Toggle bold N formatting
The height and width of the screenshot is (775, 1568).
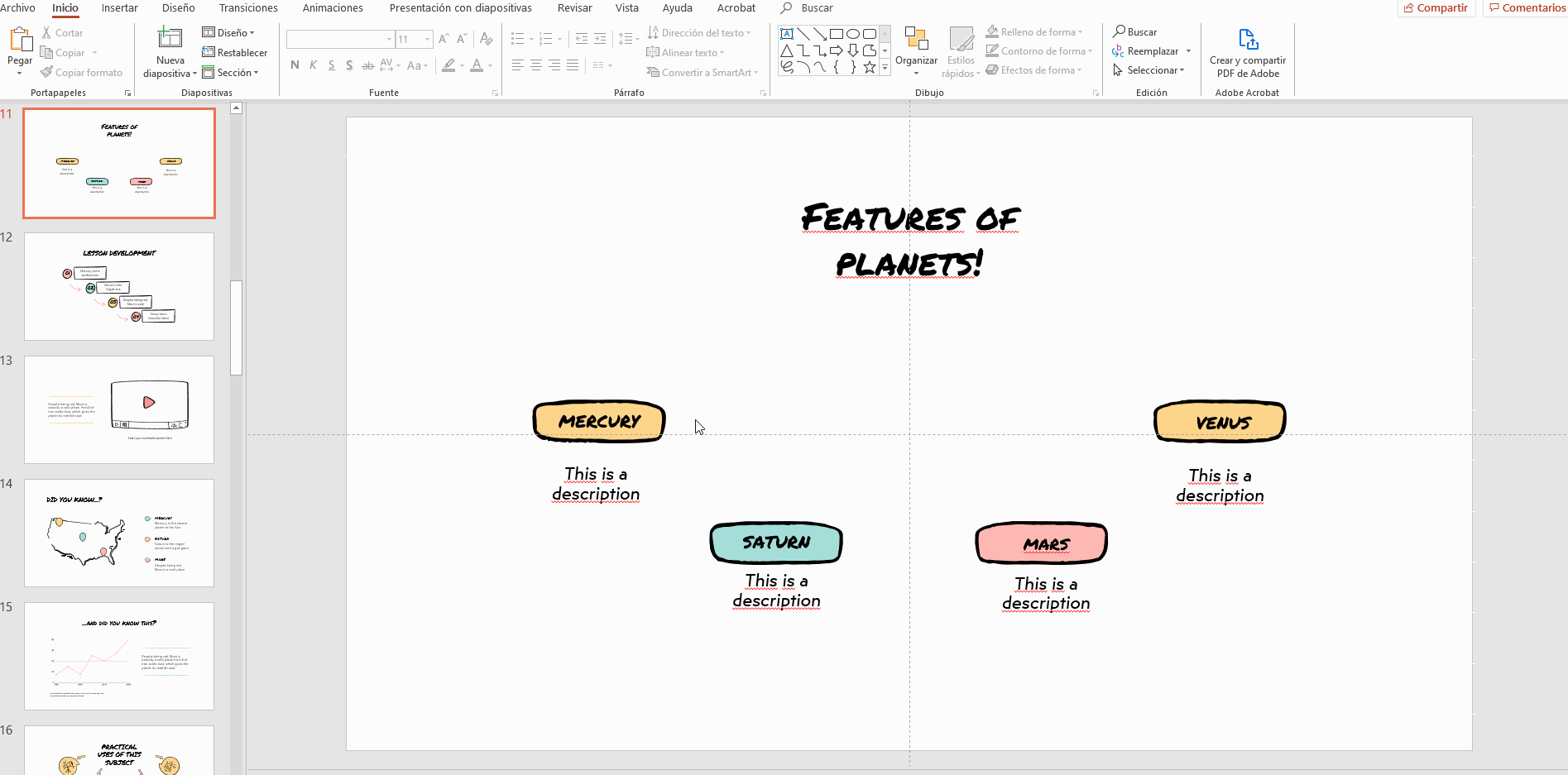(x=295, y=65)
